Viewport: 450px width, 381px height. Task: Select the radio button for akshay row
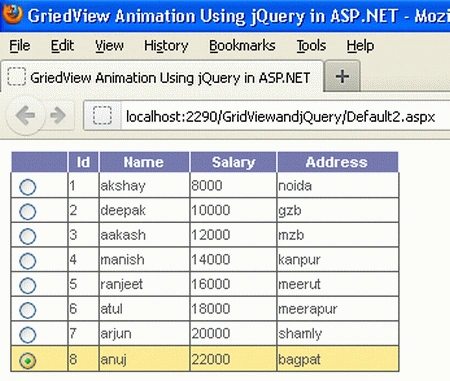coord(27,187)
